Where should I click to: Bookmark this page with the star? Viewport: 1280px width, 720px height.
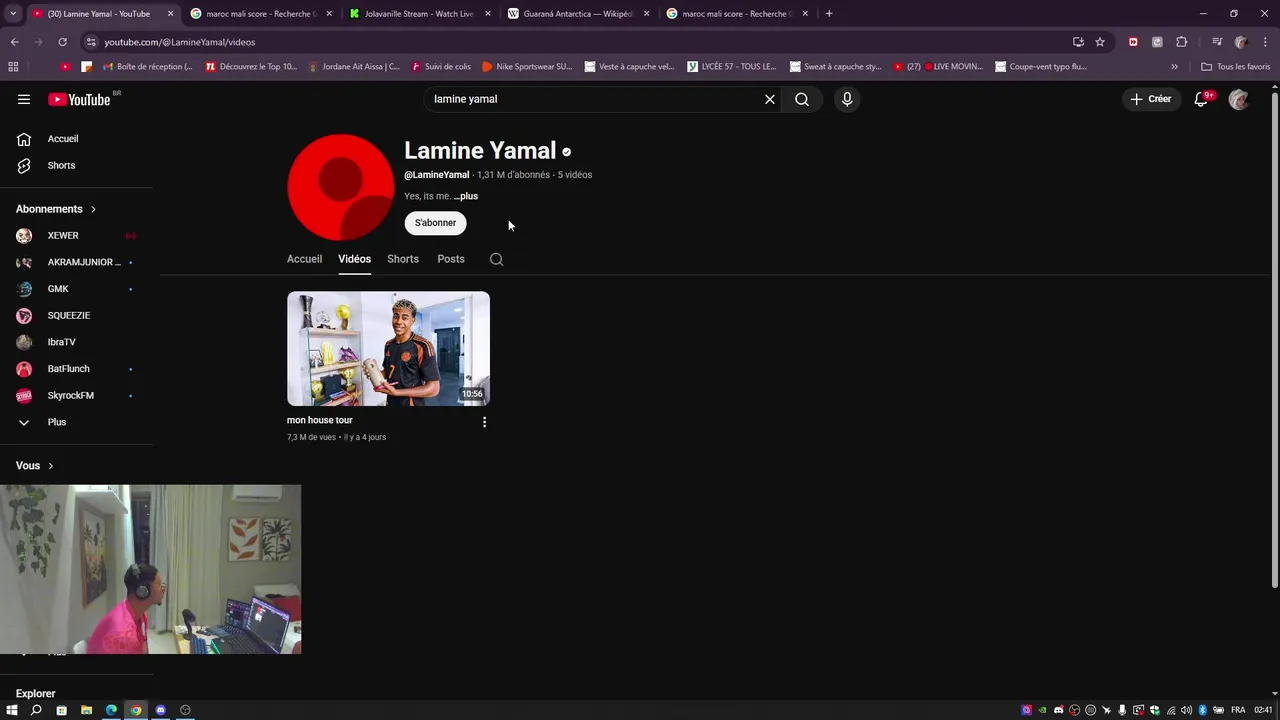pyautogui.click(x=1100, y=42)
